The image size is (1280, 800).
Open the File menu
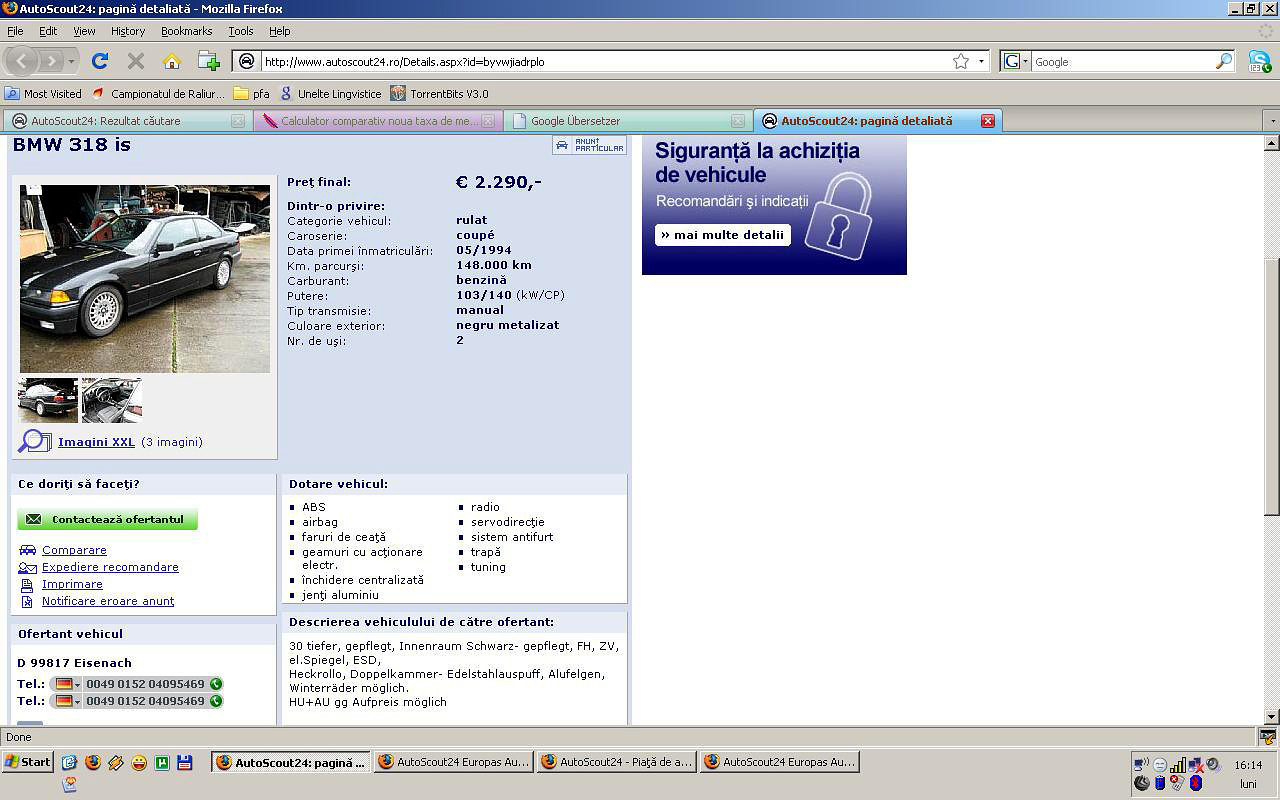pos(15,31)
